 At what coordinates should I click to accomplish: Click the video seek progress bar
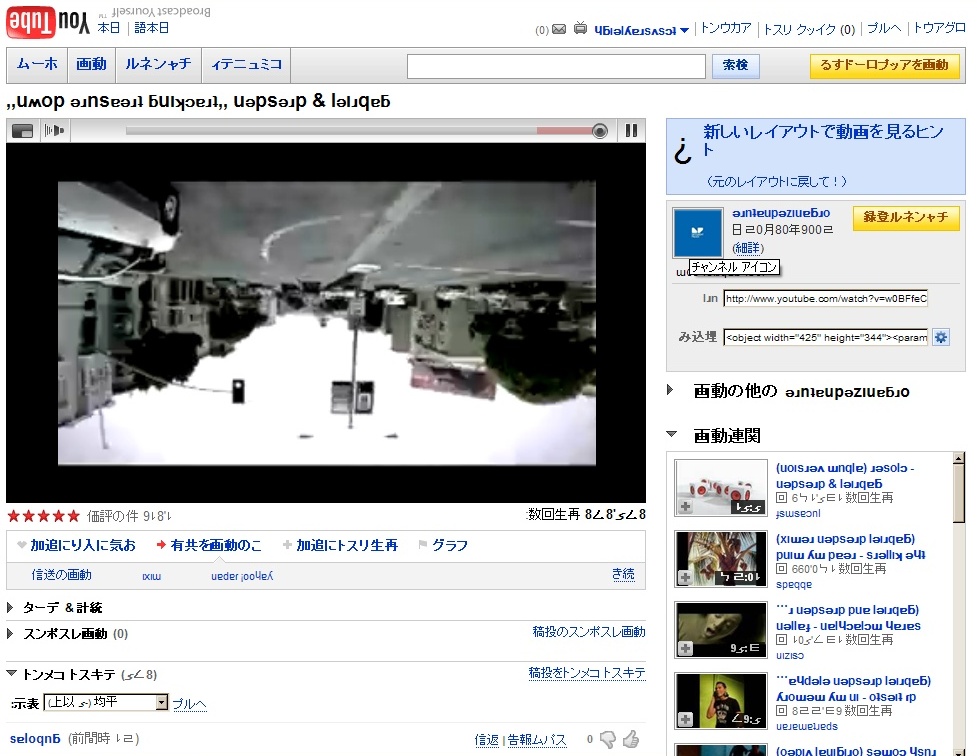tap(360, 130)
